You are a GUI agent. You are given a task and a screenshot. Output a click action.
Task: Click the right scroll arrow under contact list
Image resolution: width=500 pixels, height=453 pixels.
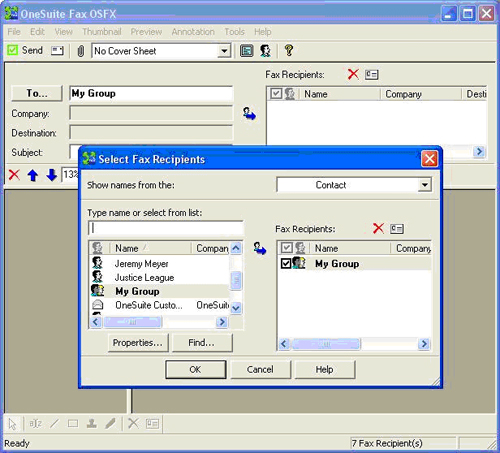[222, 322]
